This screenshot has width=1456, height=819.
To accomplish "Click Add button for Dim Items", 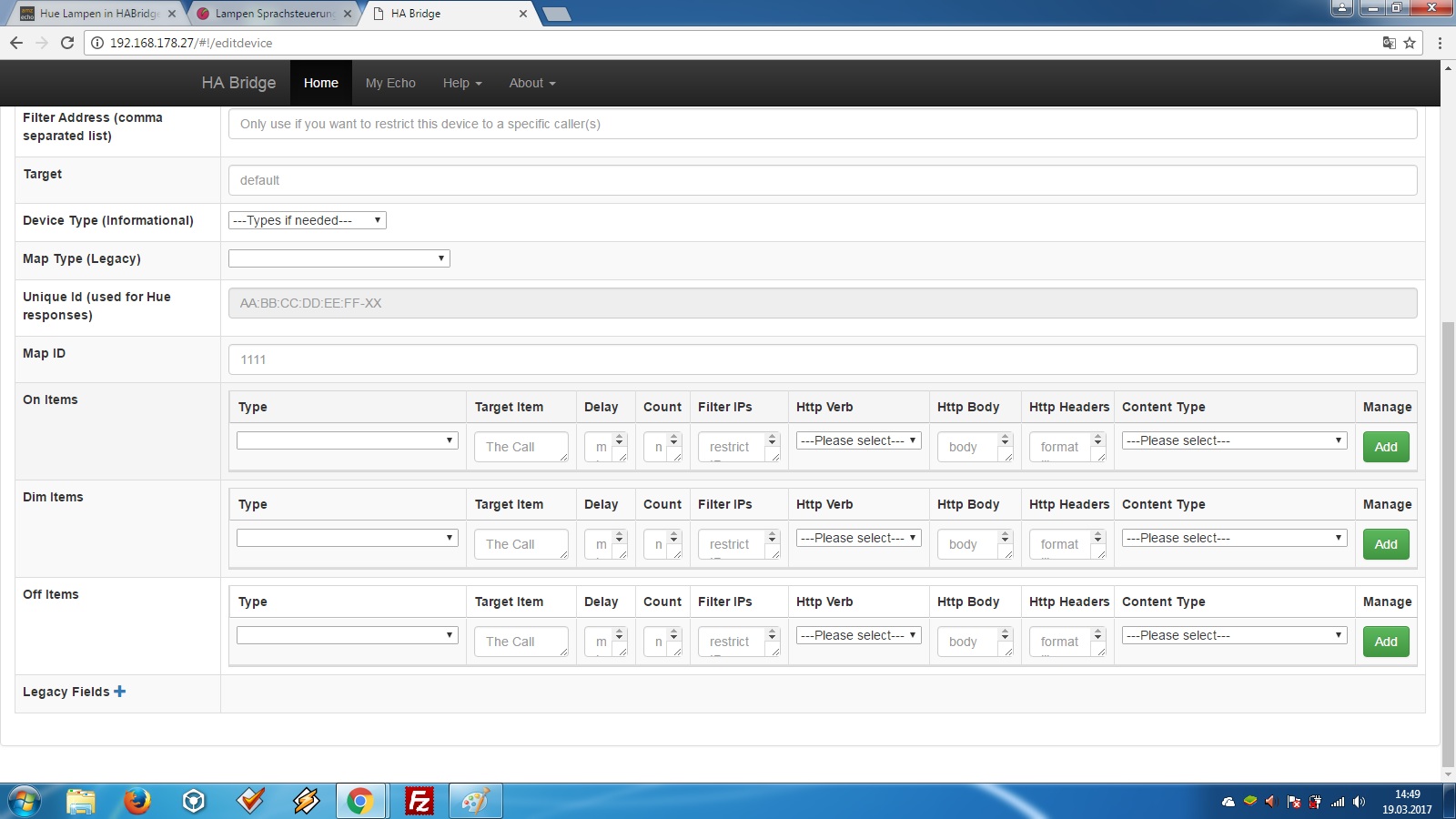I will 1386,544.
